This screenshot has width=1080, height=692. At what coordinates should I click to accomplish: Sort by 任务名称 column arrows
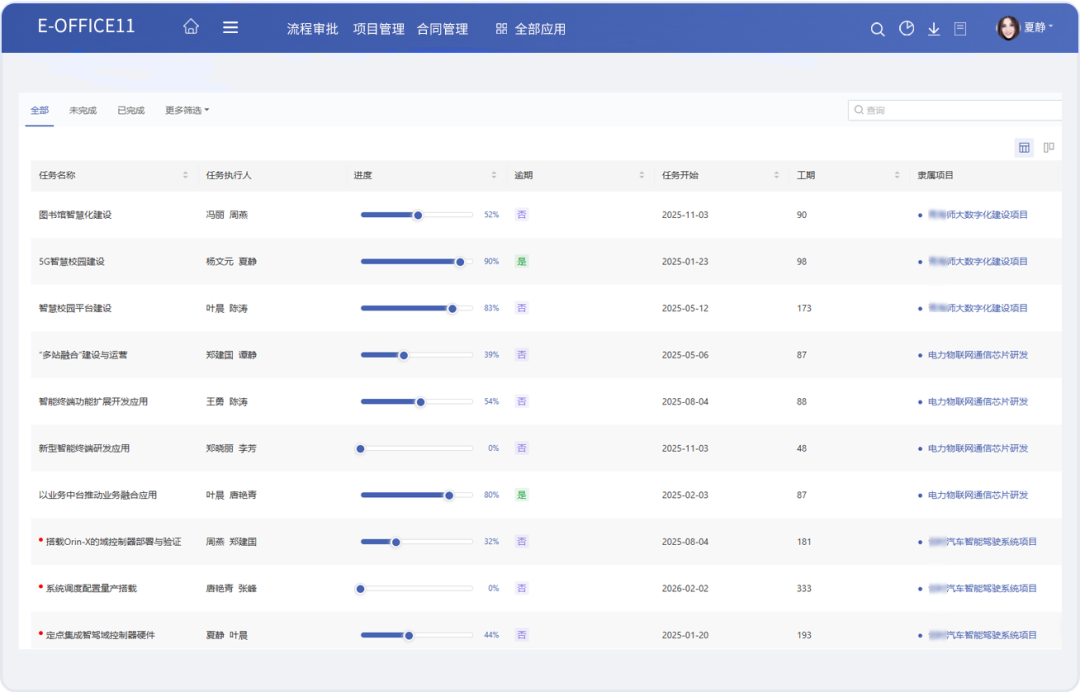click(185, 175)
